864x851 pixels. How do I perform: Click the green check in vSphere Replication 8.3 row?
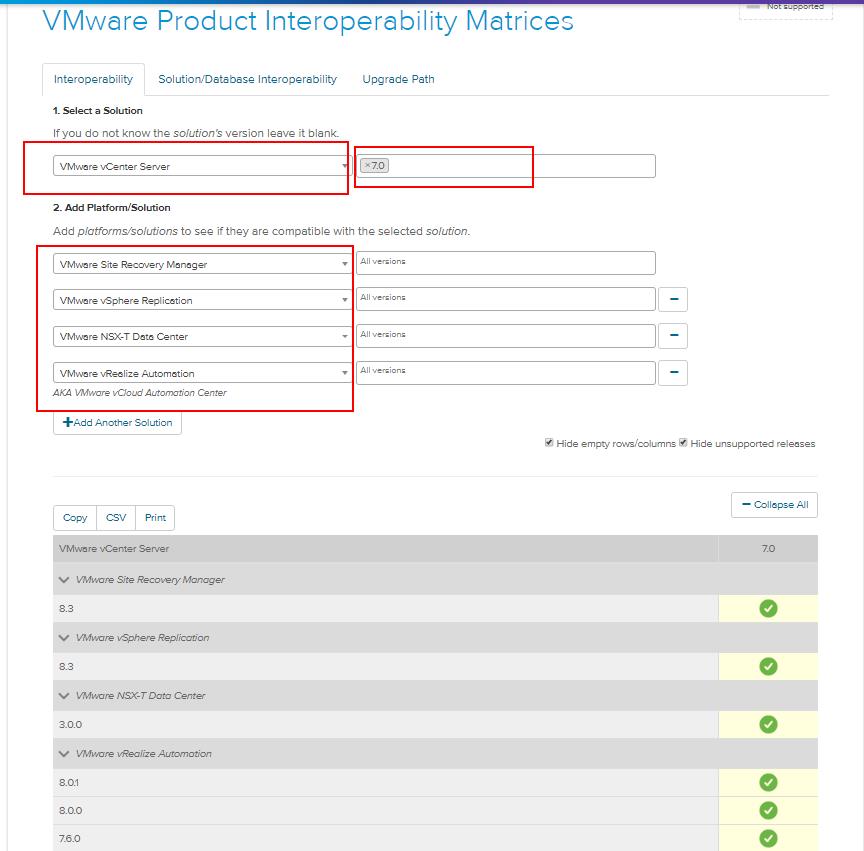click(768, 666)
